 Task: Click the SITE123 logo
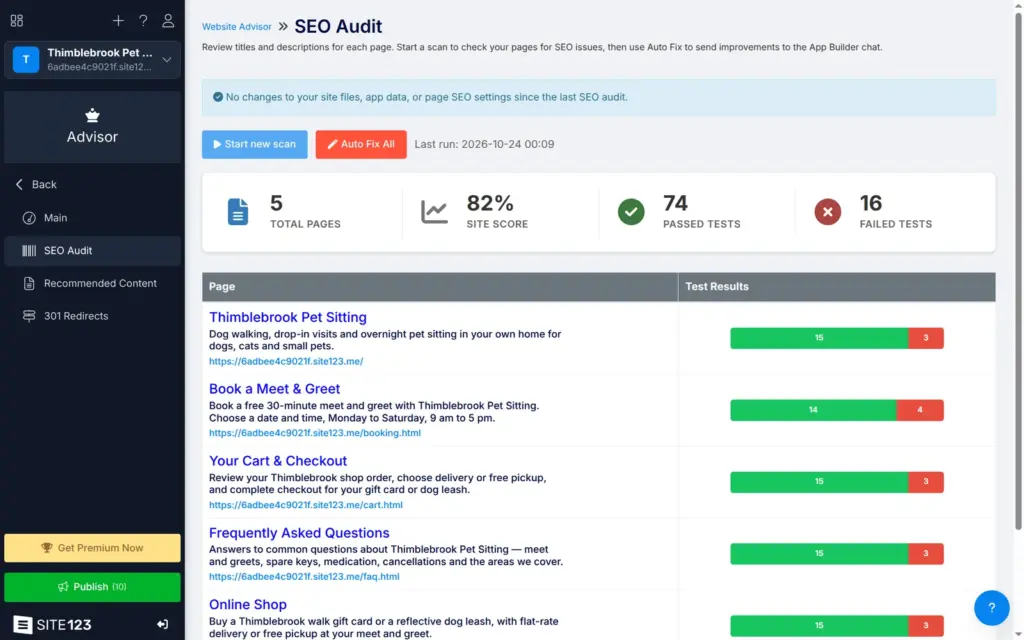click(x=52, y=625)
